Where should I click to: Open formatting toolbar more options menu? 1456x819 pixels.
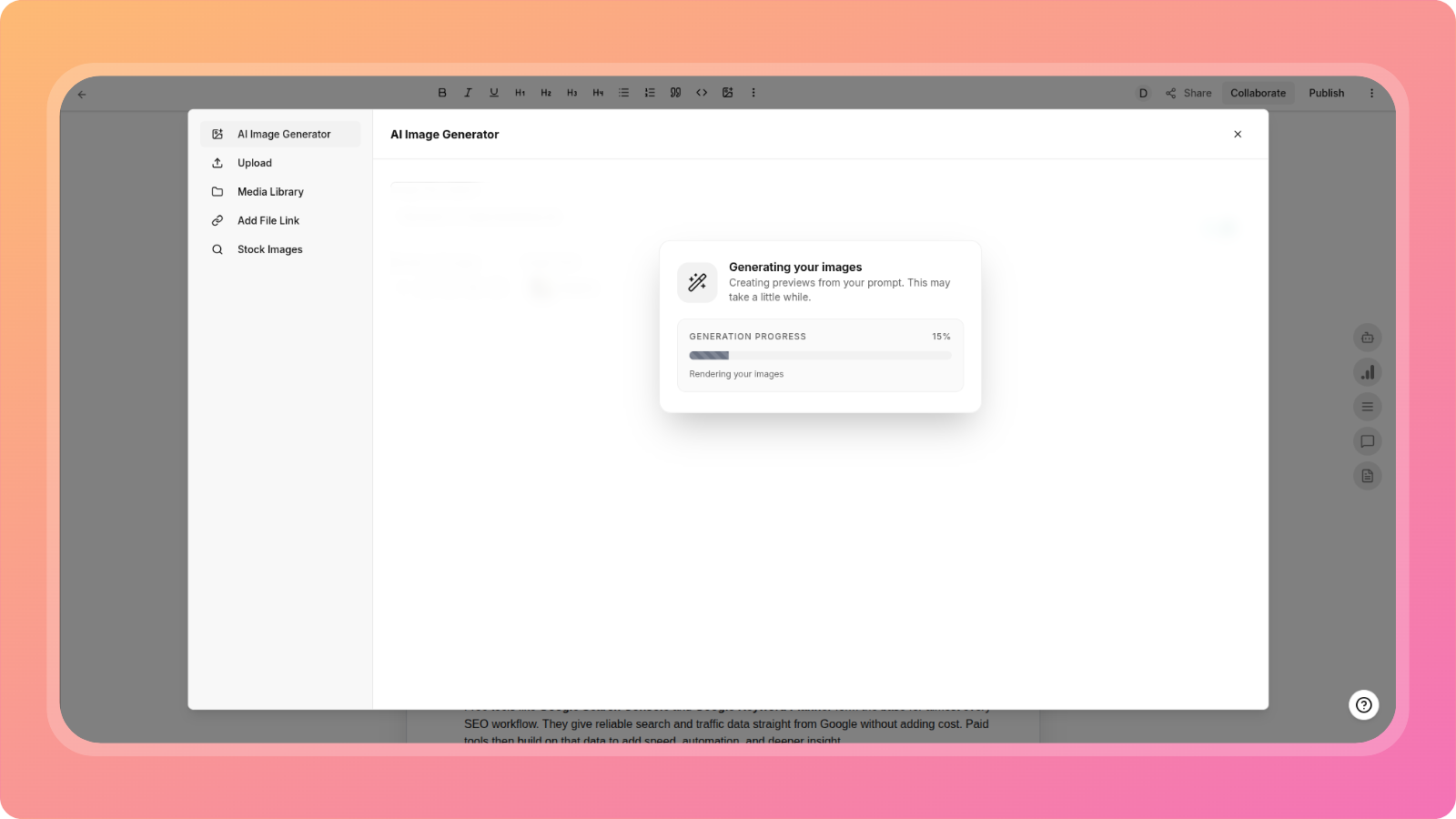point(753,93)
